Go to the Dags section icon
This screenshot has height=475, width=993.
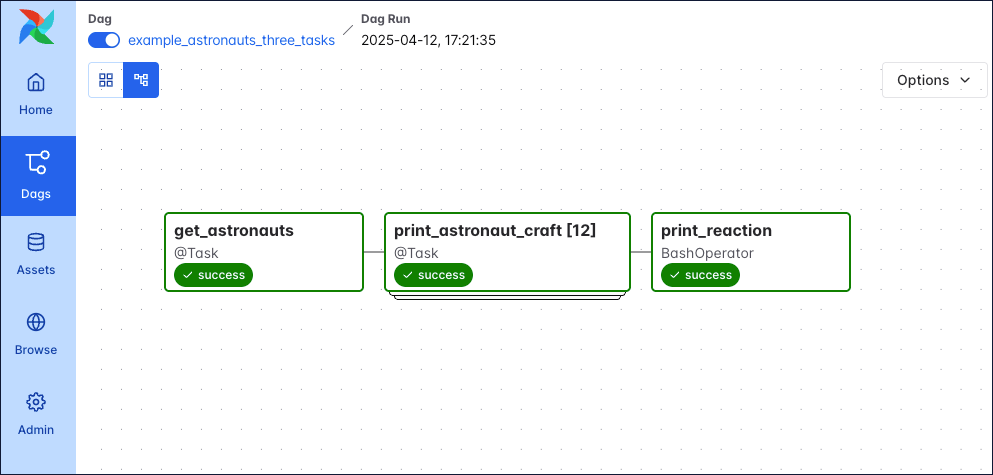[37, 163]
